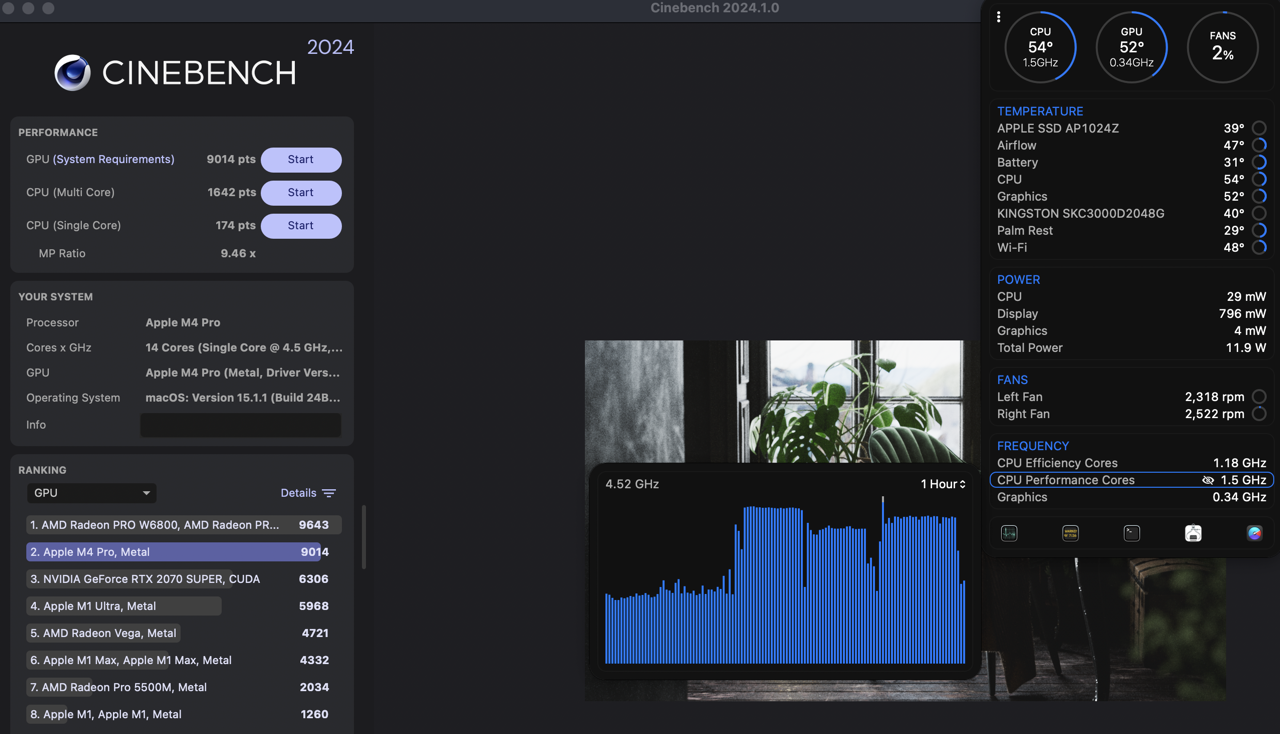Click the ring indicator in the Palm Rest row
The width and height of the screenshot is (1280, 734).
(1259, 230)
